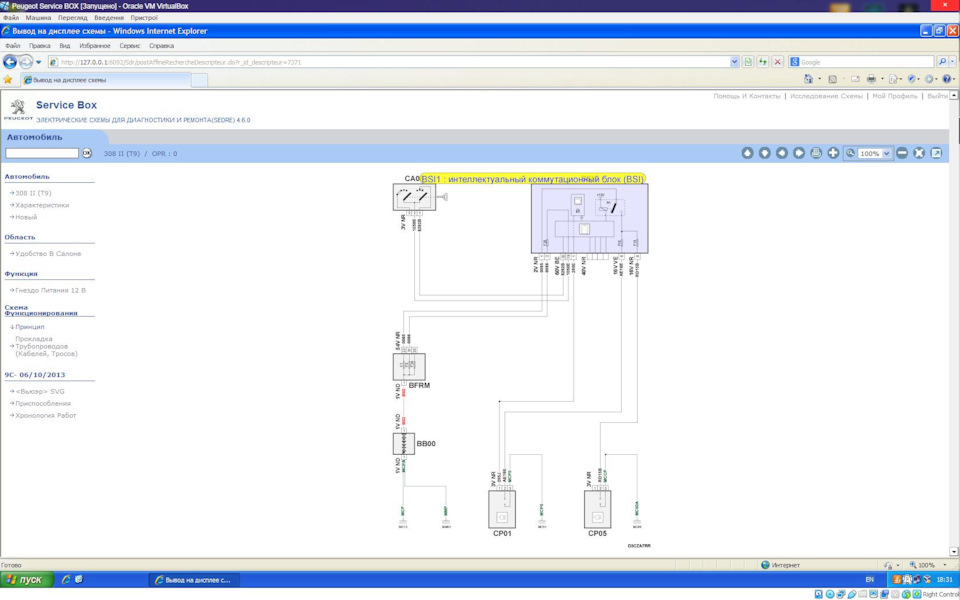The width and height of the screenshot is (960, 600).
Task: Click IE RSS feeds icon
Action: pos(833,79)
